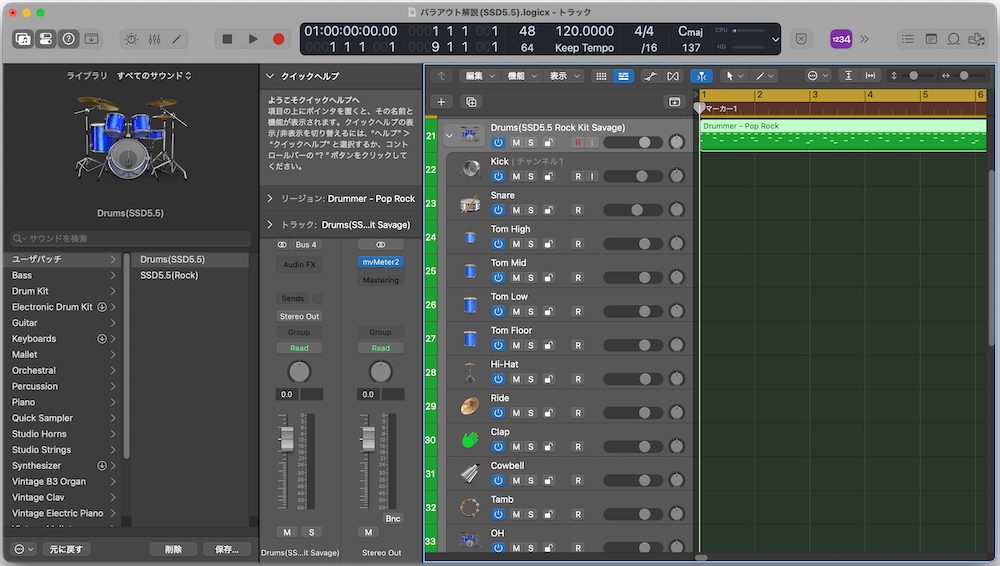Mute the Kick track
1000x566 pixels.
coord(516,177)
